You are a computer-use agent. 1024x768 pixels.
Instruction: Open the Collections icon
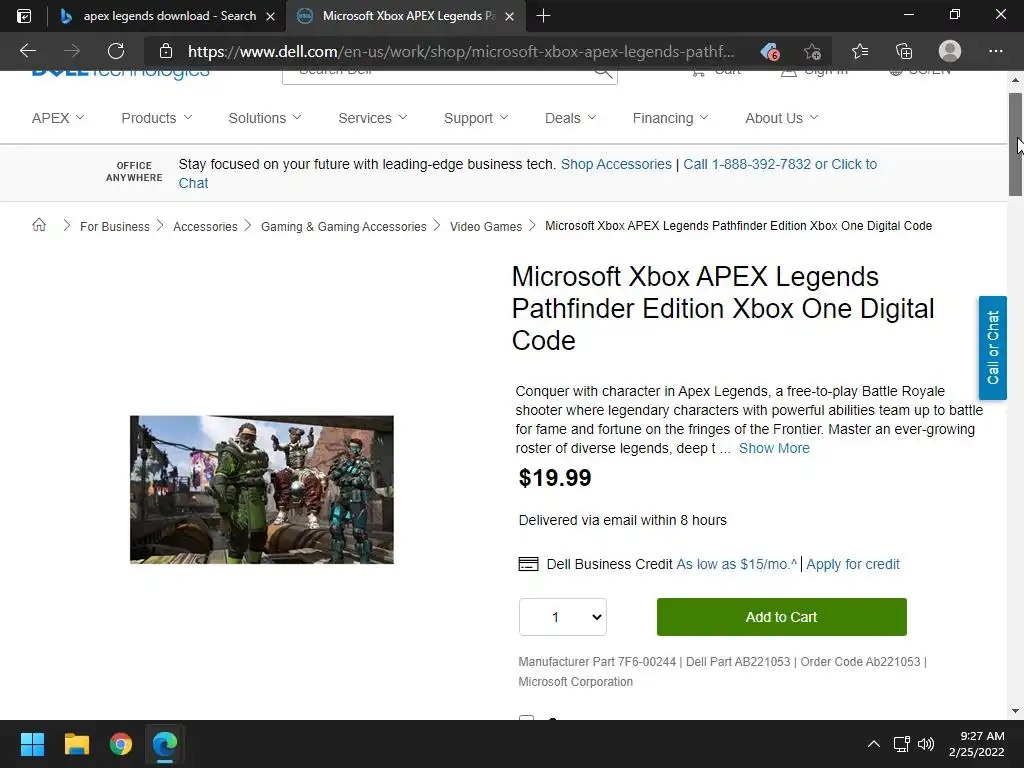[x=904, y=51]
